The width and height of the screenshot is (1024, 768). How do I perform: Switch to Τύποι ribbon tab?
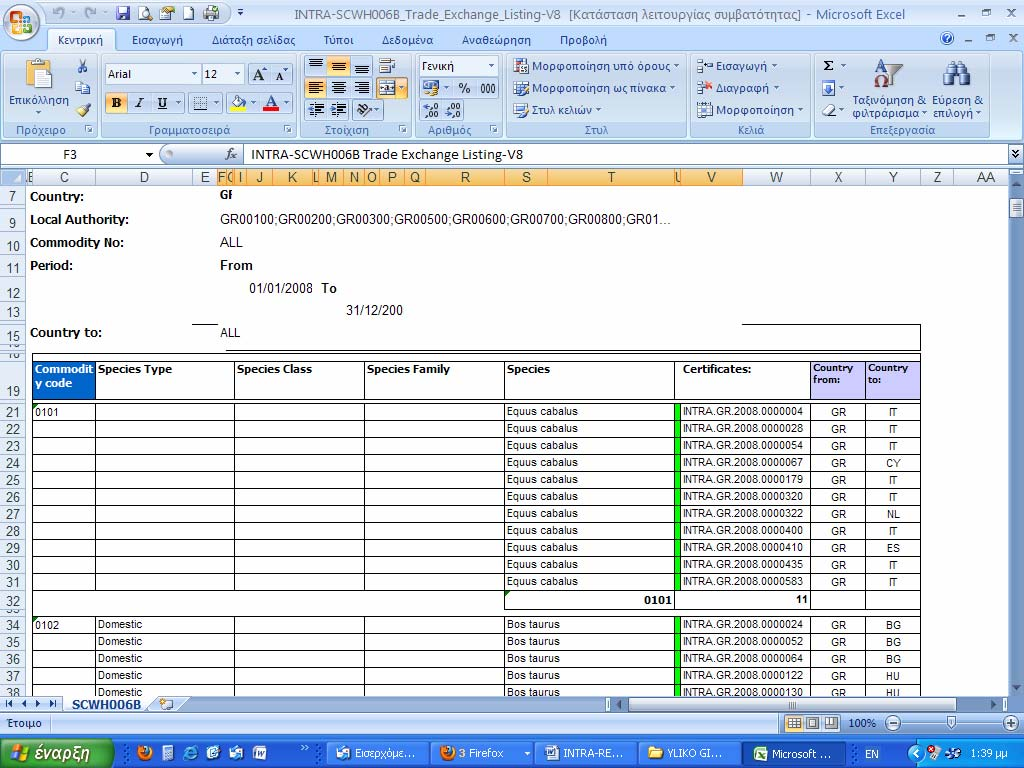338,40
